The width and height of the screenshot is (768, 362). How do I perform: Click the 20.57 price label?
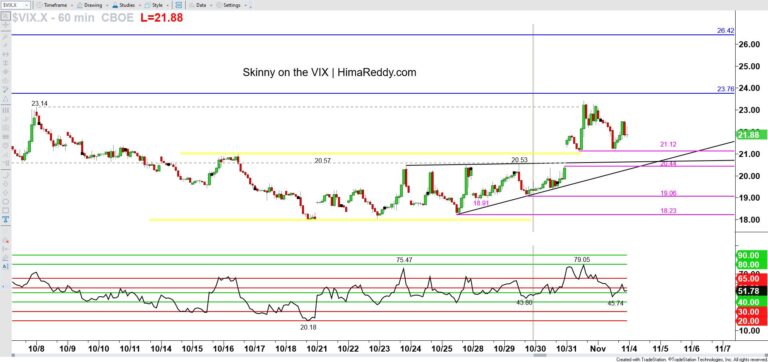[x=323, y=161]
